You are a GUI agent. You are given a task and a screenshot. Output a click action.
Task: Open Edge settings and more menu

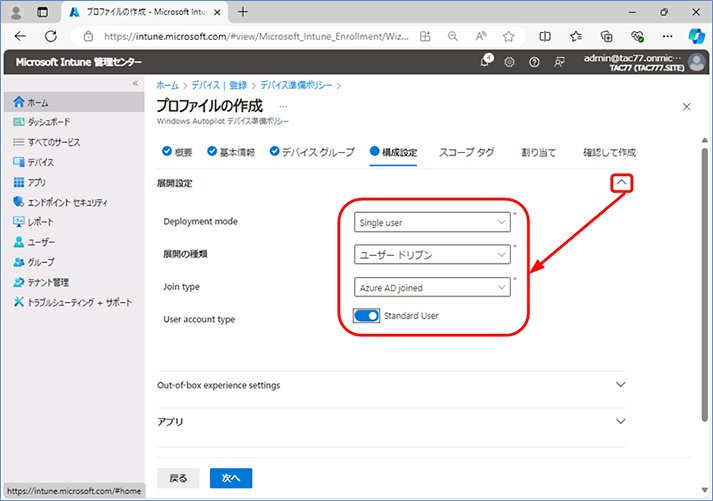(668, 36)
